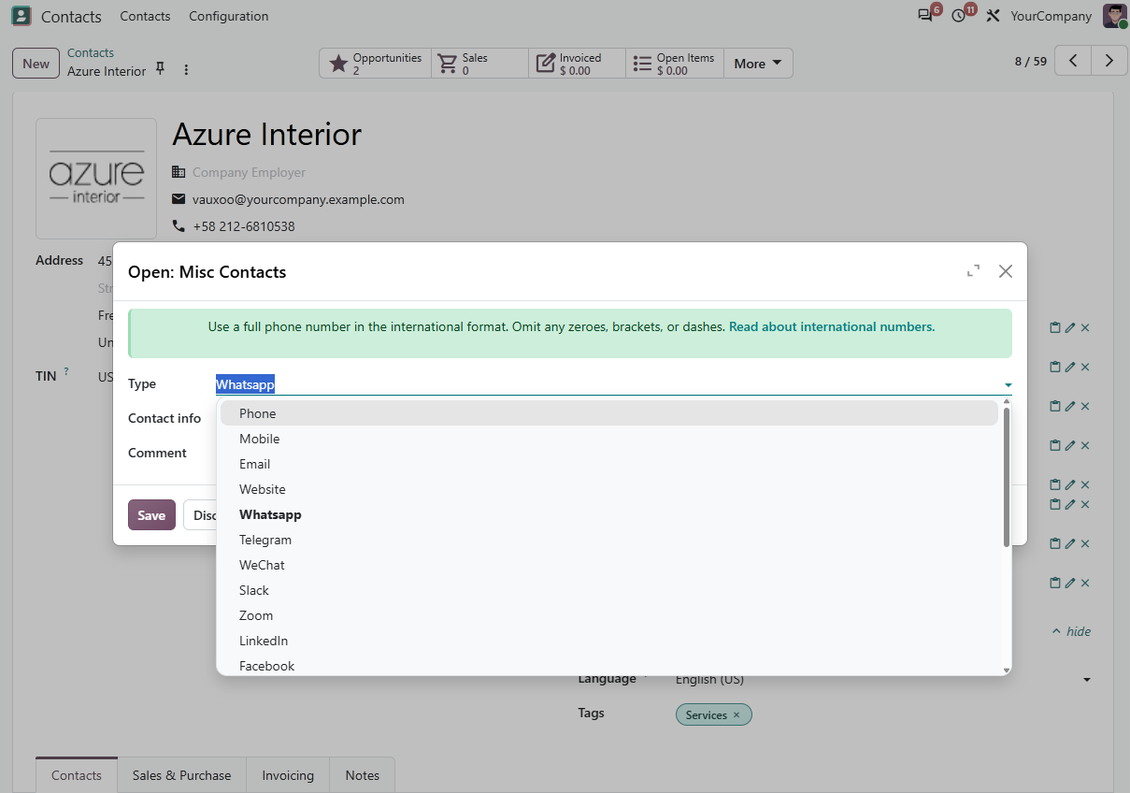Click the Azure Interior logo image
Image resolution: width=1130 pixels, height=793 pixels.
pos(97,178)
